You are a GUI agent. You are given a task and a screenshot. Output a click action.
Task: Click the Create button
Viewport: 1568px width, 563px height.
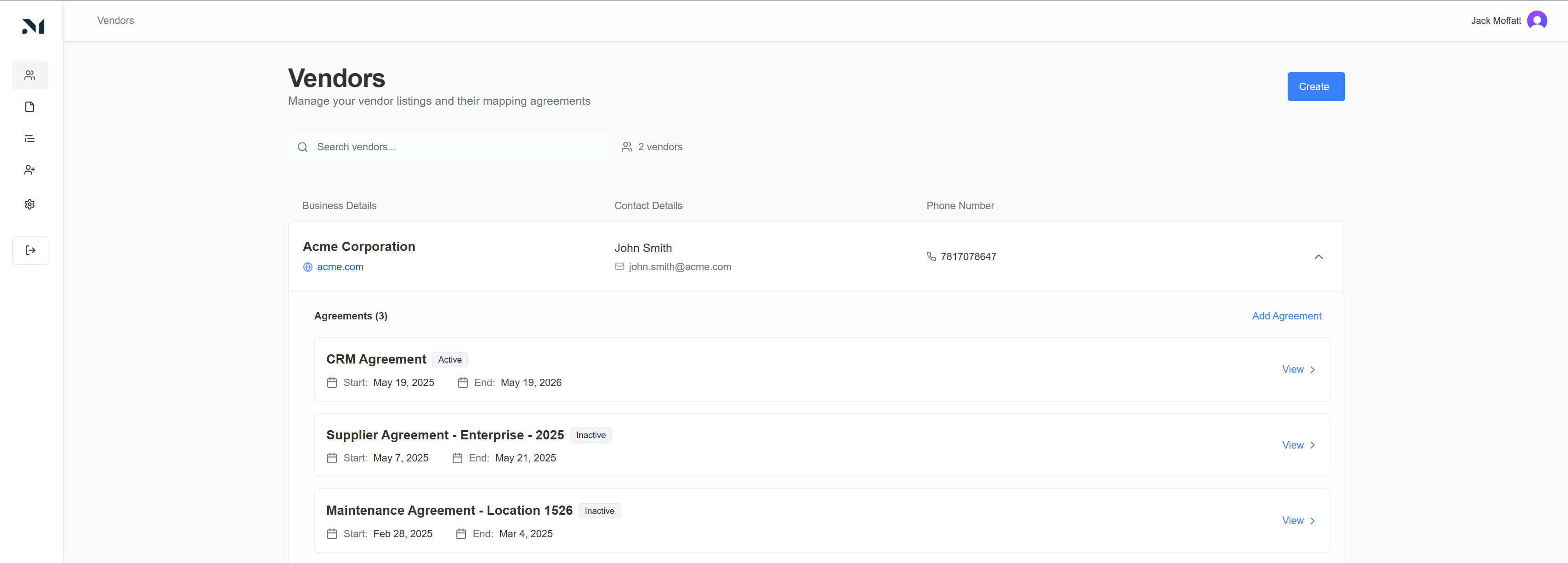click(x=1315, y=86)
